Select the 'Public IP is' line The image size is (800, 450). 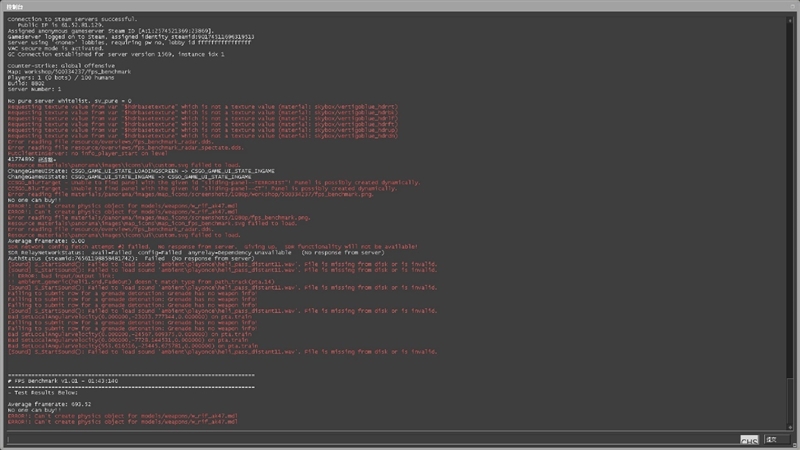pyautogui.click(x=60, y=25)
